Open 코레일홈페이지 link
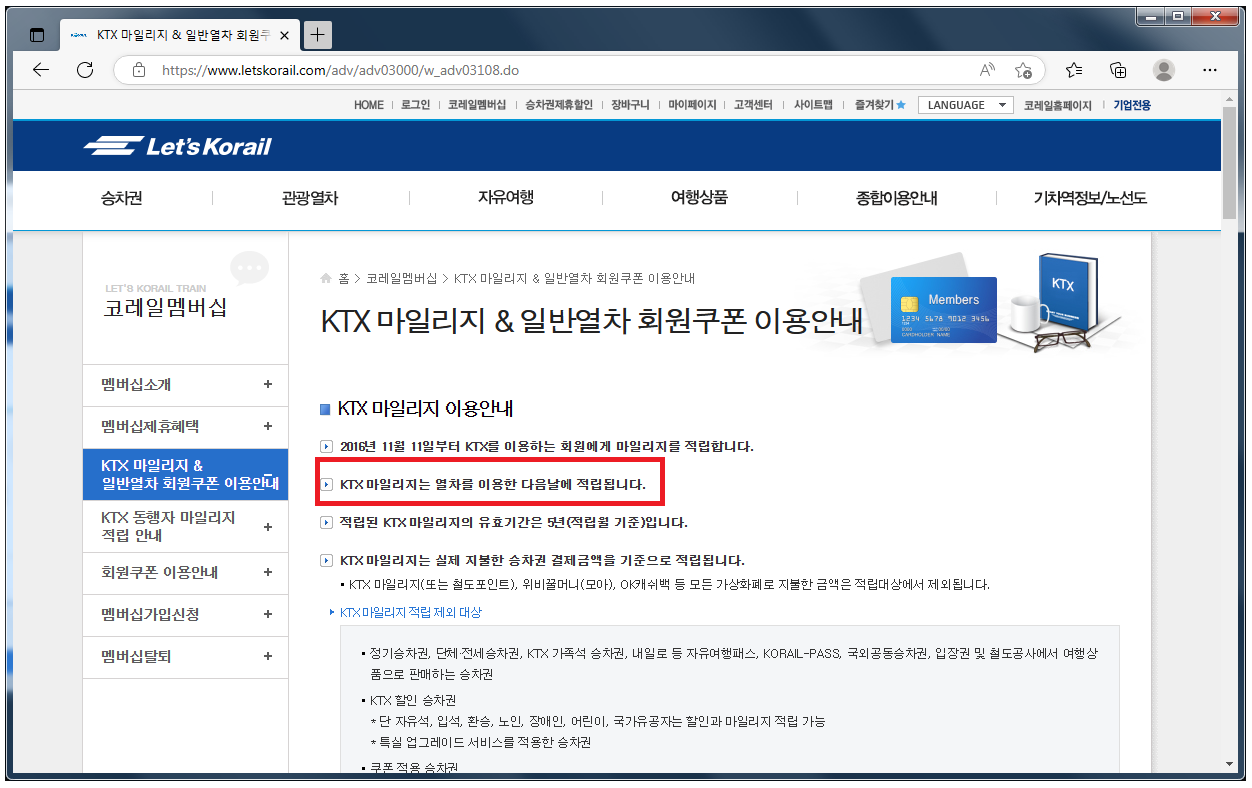This screenshot has width=1252, height=788. click(1058, 105)
